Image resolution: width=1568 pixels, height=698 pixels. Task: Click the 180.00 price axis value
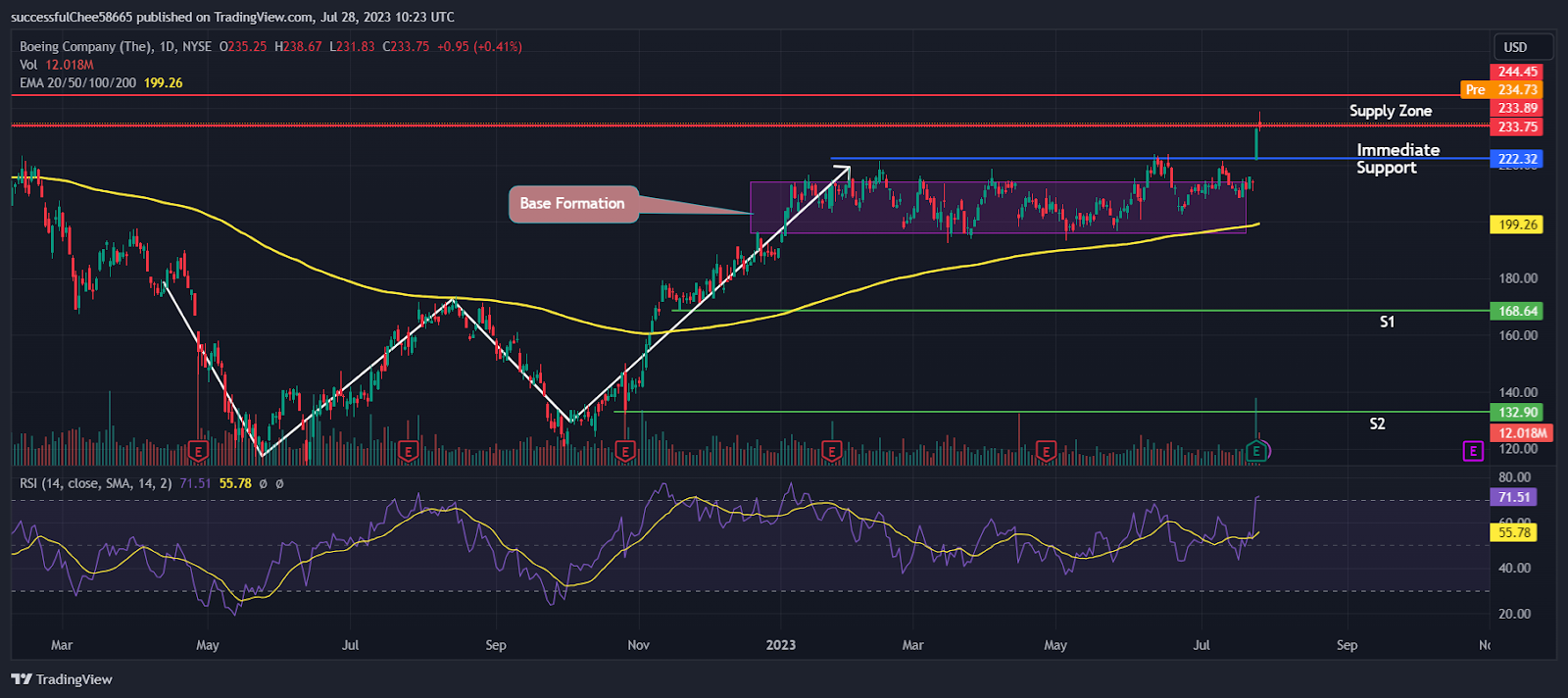tap(1518, 278)
